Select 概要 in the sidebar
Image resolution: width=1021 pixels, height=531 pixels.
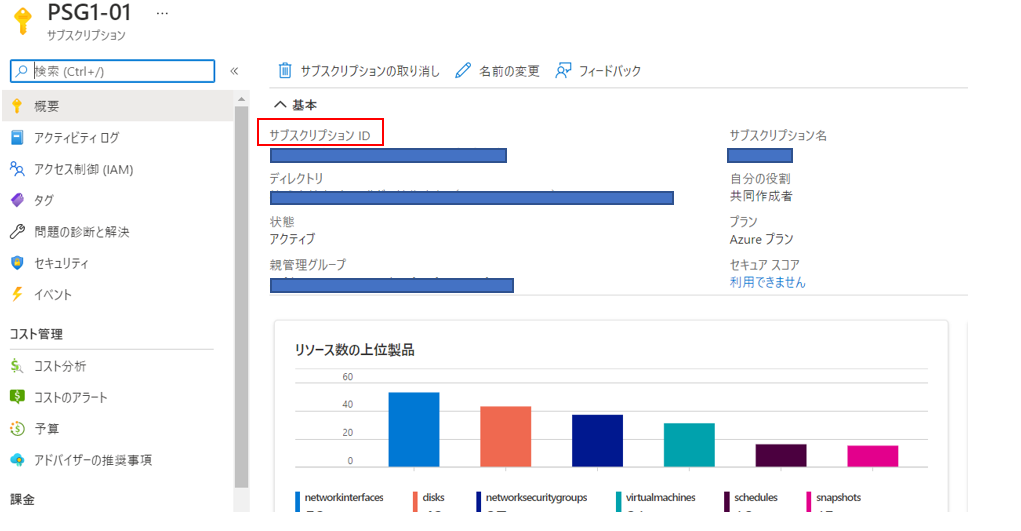click(117, 106)
